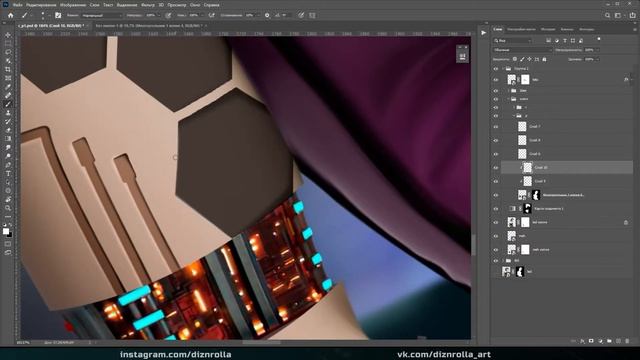
Task: Open the brush opacity slider dropdown in options bar
Action: 159,16
